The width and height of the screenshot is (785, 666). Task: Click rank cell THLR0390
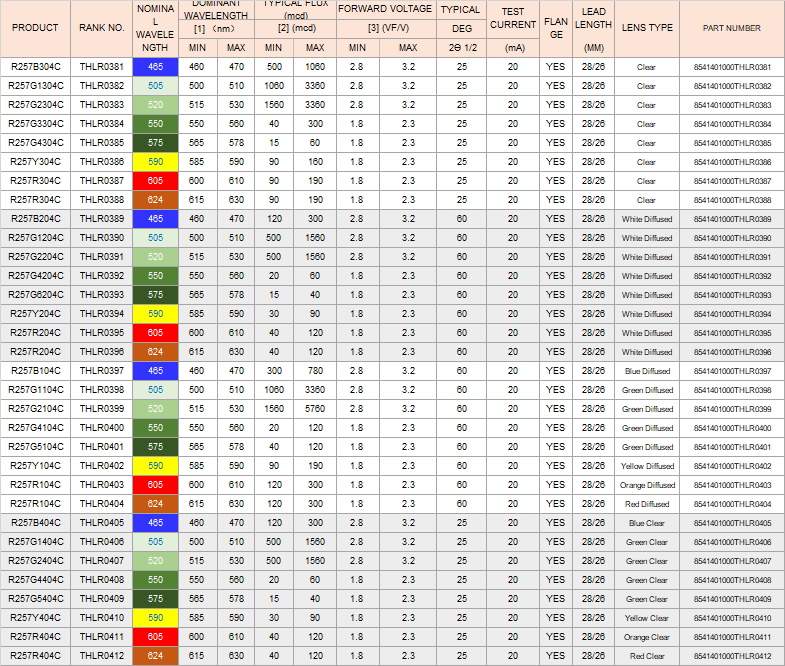pos(102,238)
